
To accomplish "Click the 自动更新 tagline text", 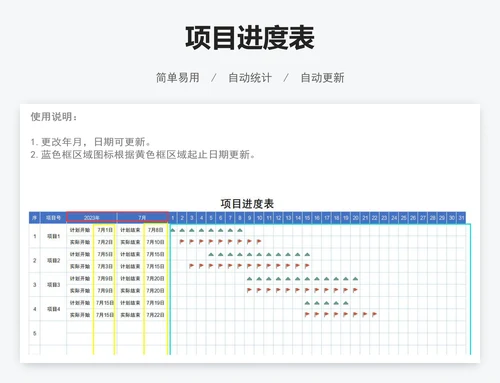I will [x=322, y=78].
